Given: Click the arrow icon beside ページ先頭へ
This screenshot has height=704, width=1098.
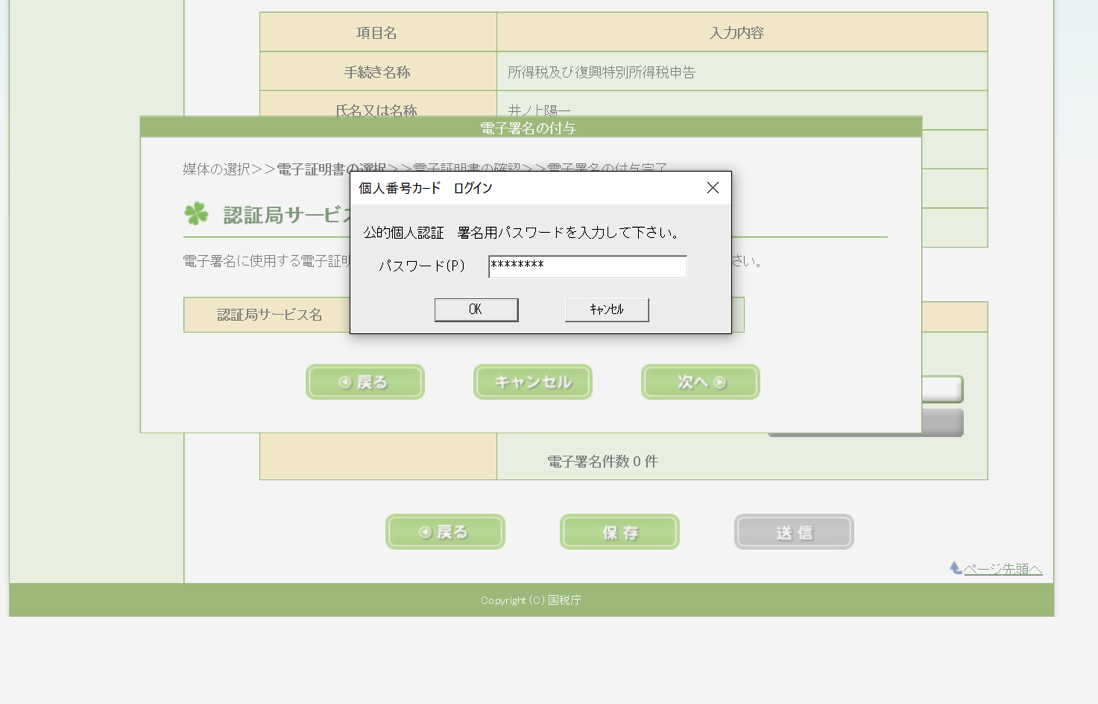Looking at the screenshot, I should coord(955,568).
